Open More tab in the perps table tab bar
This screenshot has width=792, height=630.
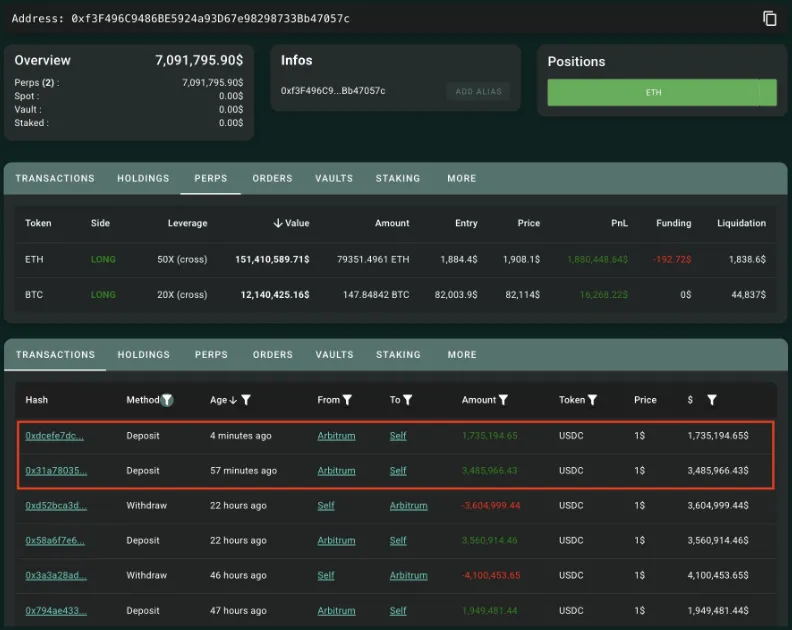tap(462, 178)
